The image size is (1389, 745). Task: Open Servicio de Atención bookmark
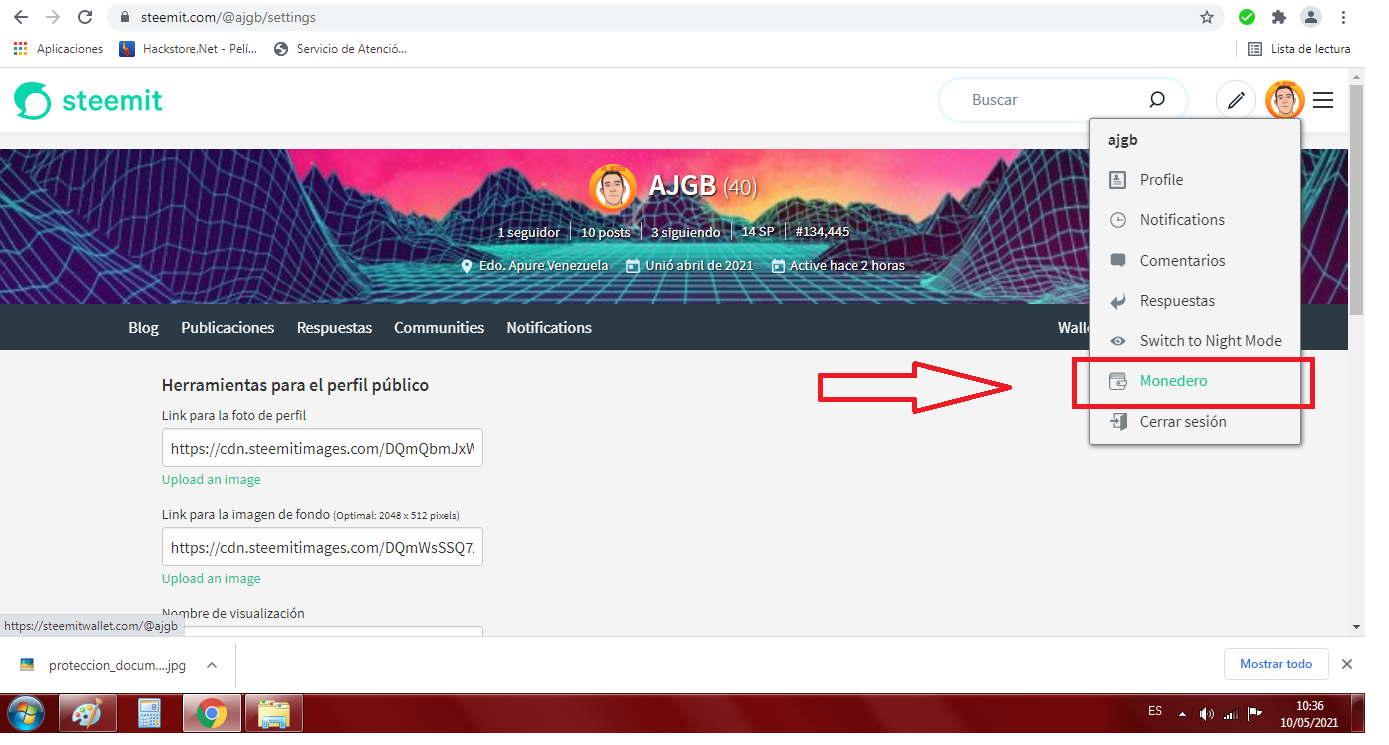(340, 49)
